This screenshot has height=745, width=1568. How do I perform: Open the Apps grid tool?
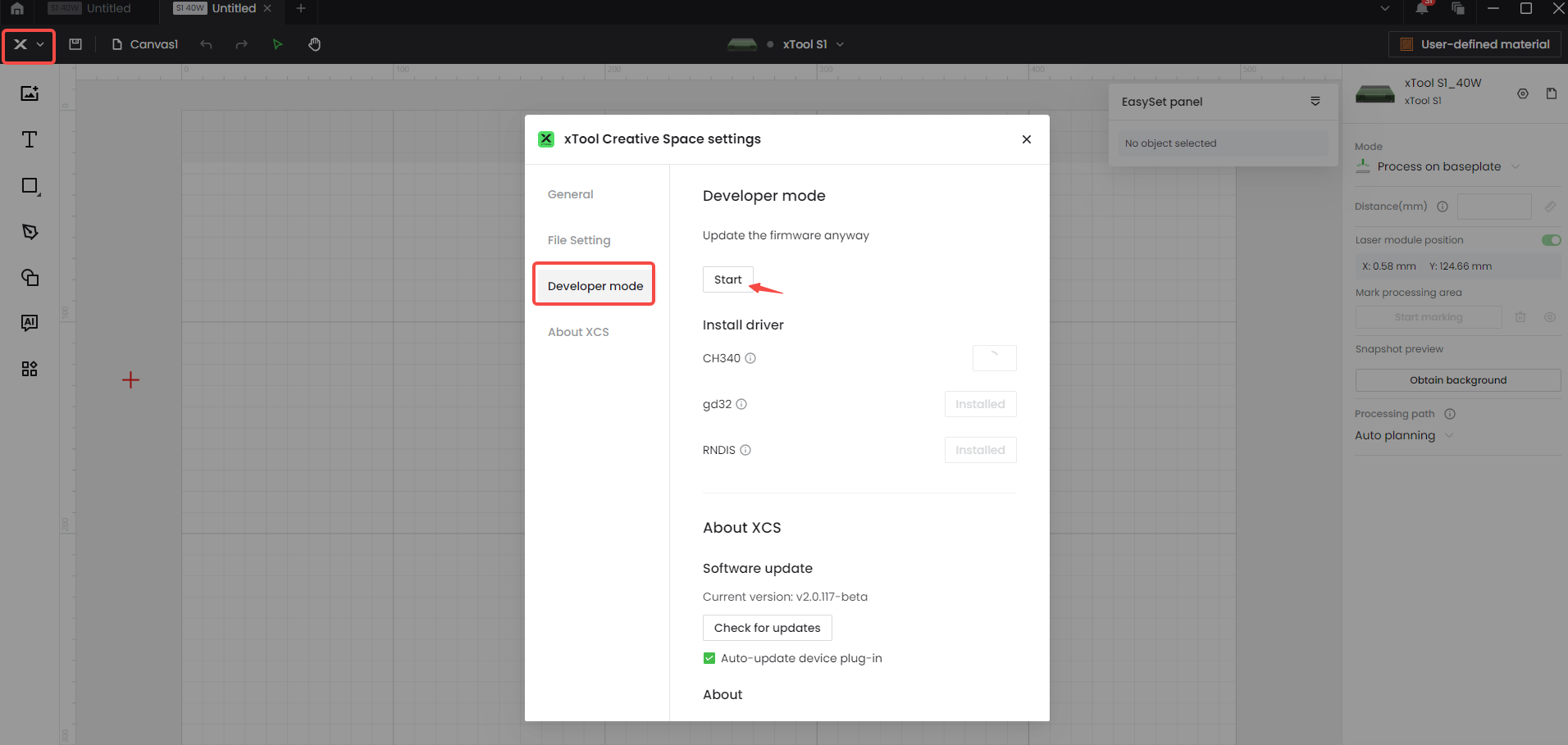[x=30, y=369]
